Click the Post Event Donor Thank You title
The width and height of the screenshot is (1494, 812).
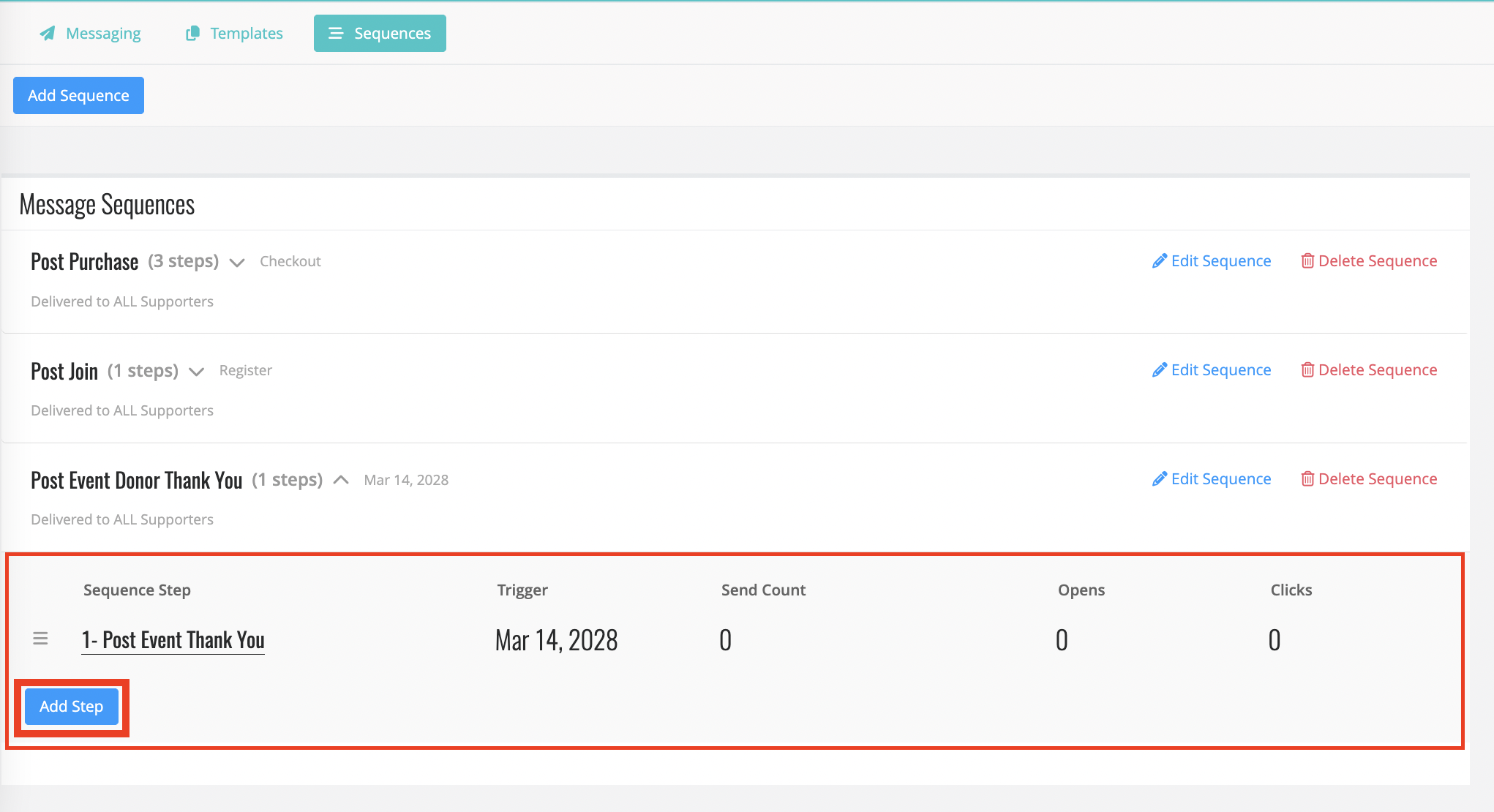point(136,480)
